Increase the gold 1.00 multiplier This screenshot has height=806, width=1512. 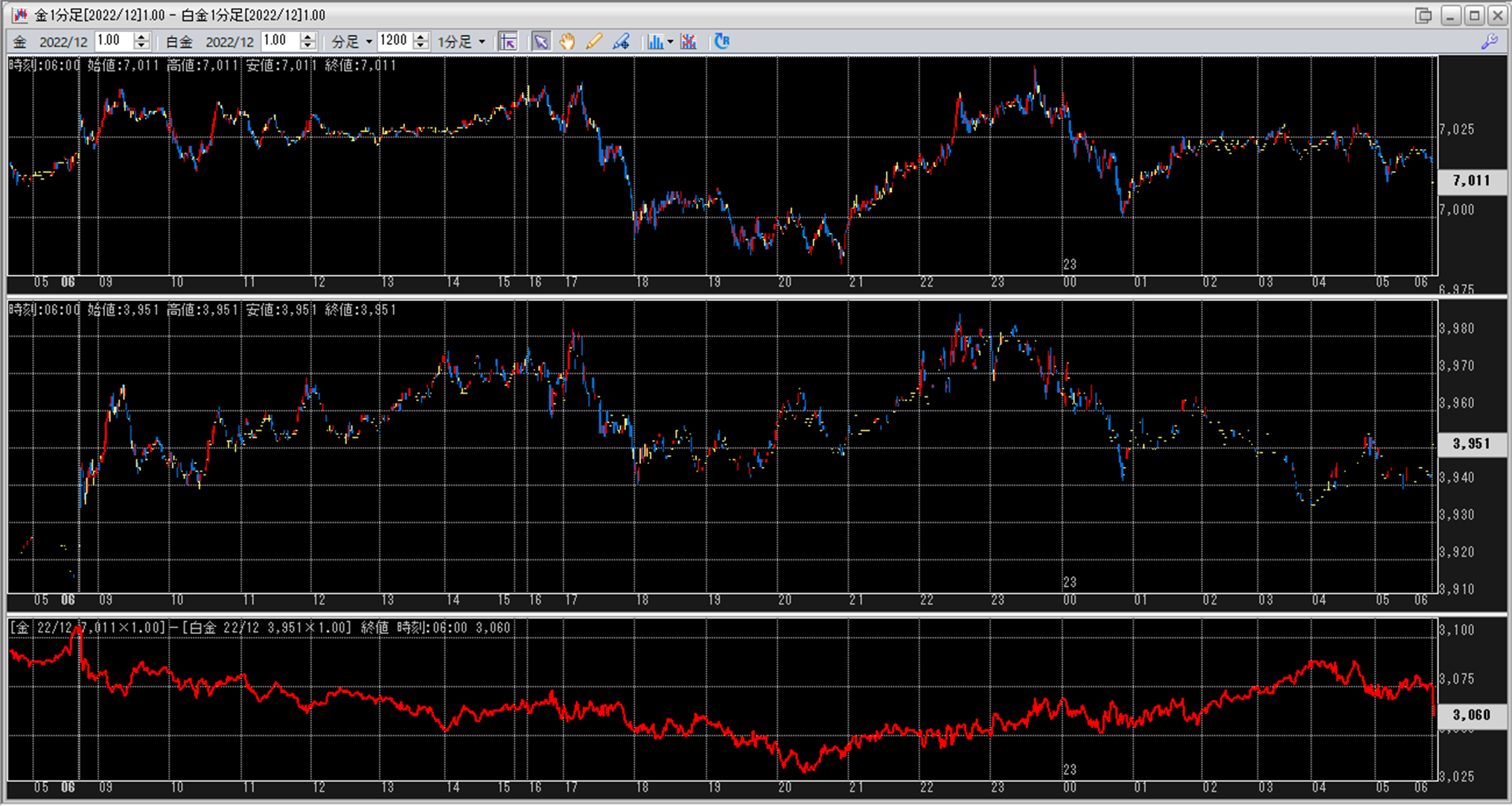point(141,37)
